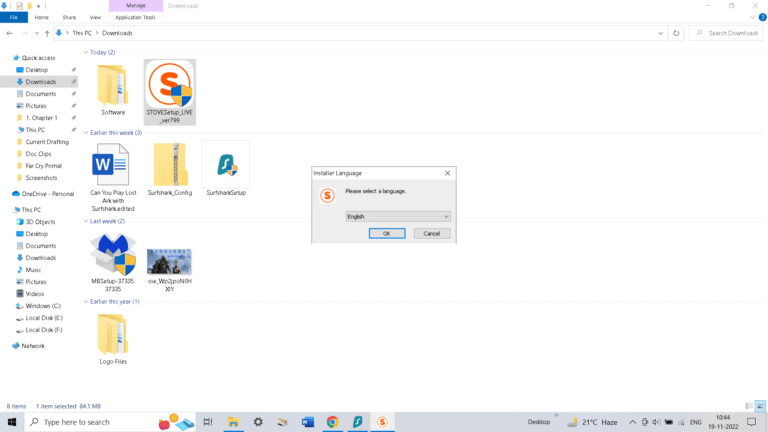Open the Share ribbon tab
Image resolution: width=768 pixels, height=432 pixels.
[x=69, y=17]
